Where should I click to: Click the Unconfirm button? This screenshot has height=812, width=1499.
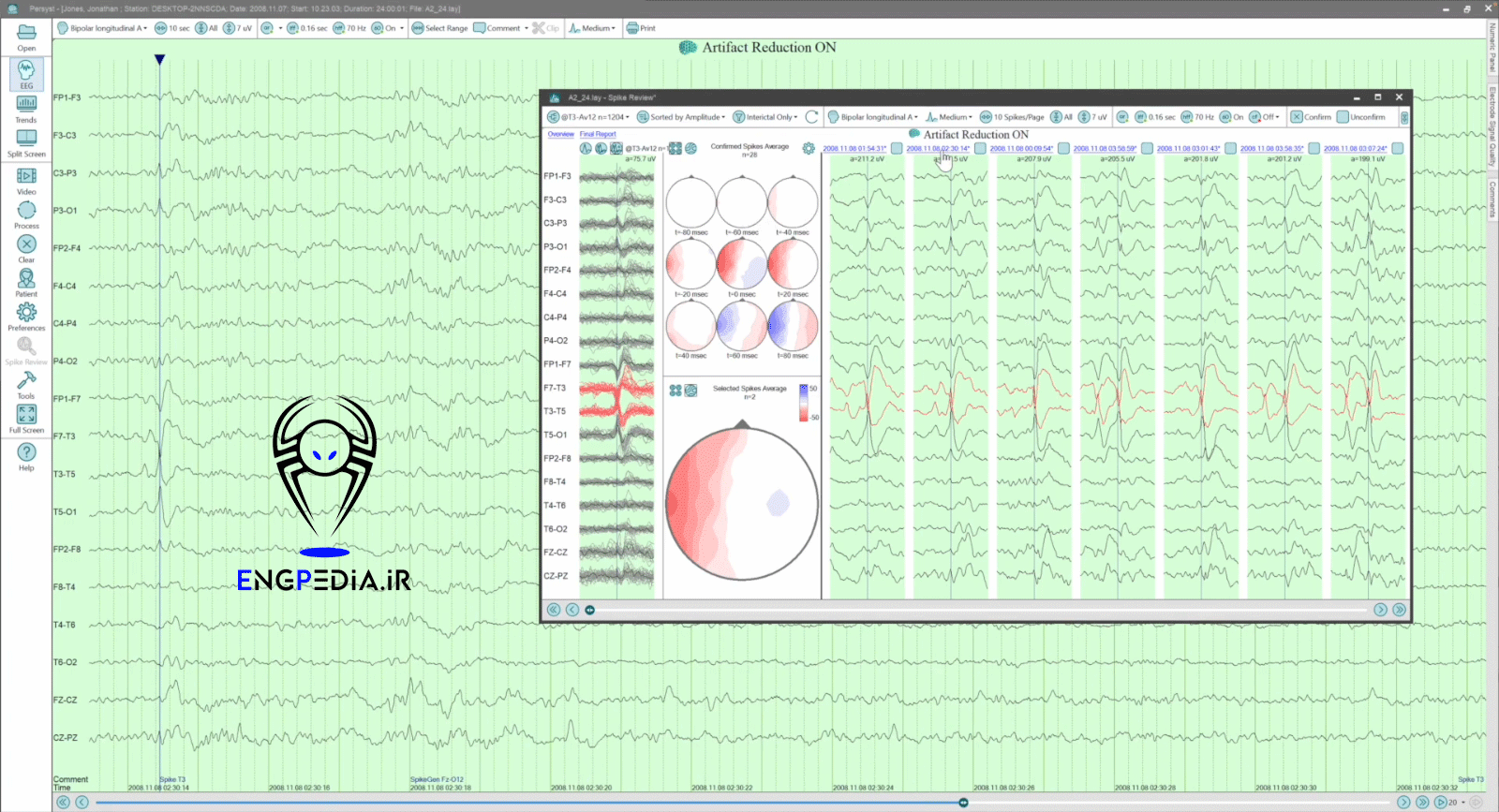click(x=1361, y=117)
